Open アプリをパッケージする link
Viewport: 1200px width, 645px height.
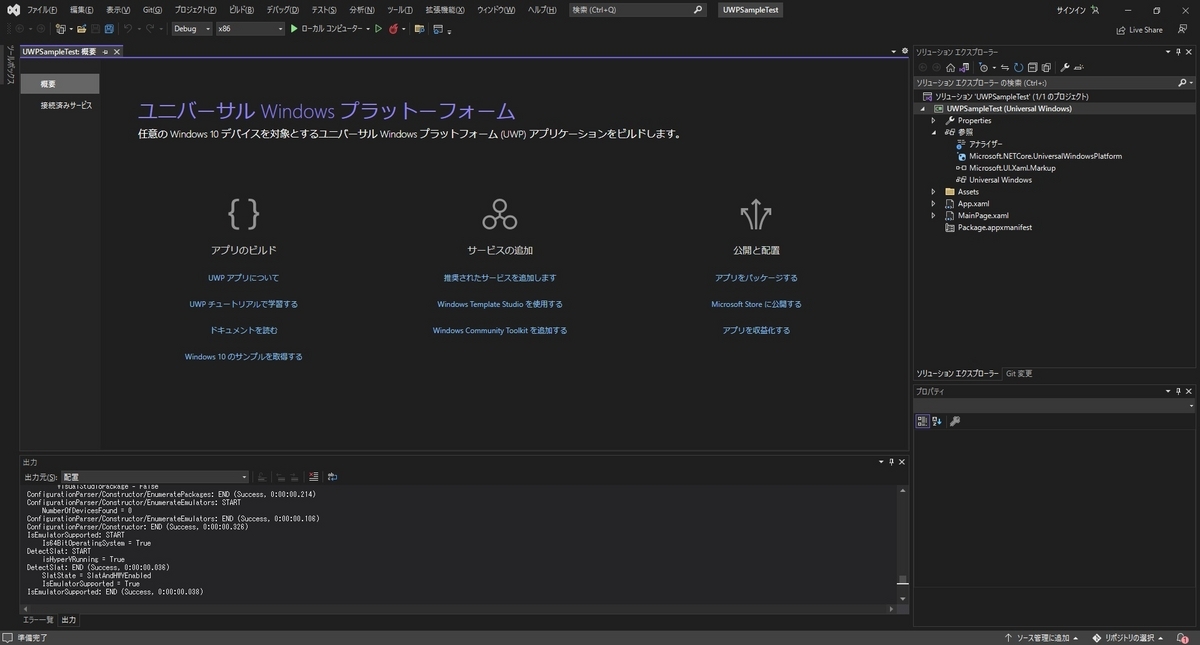[x=756, y=278]
